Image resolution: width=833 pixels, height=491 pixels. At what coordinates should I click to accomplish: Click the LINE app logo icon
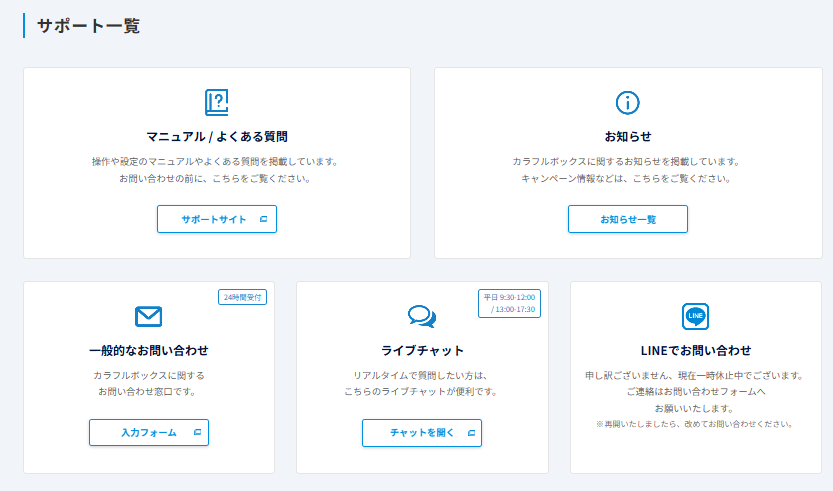pos(695,316)
